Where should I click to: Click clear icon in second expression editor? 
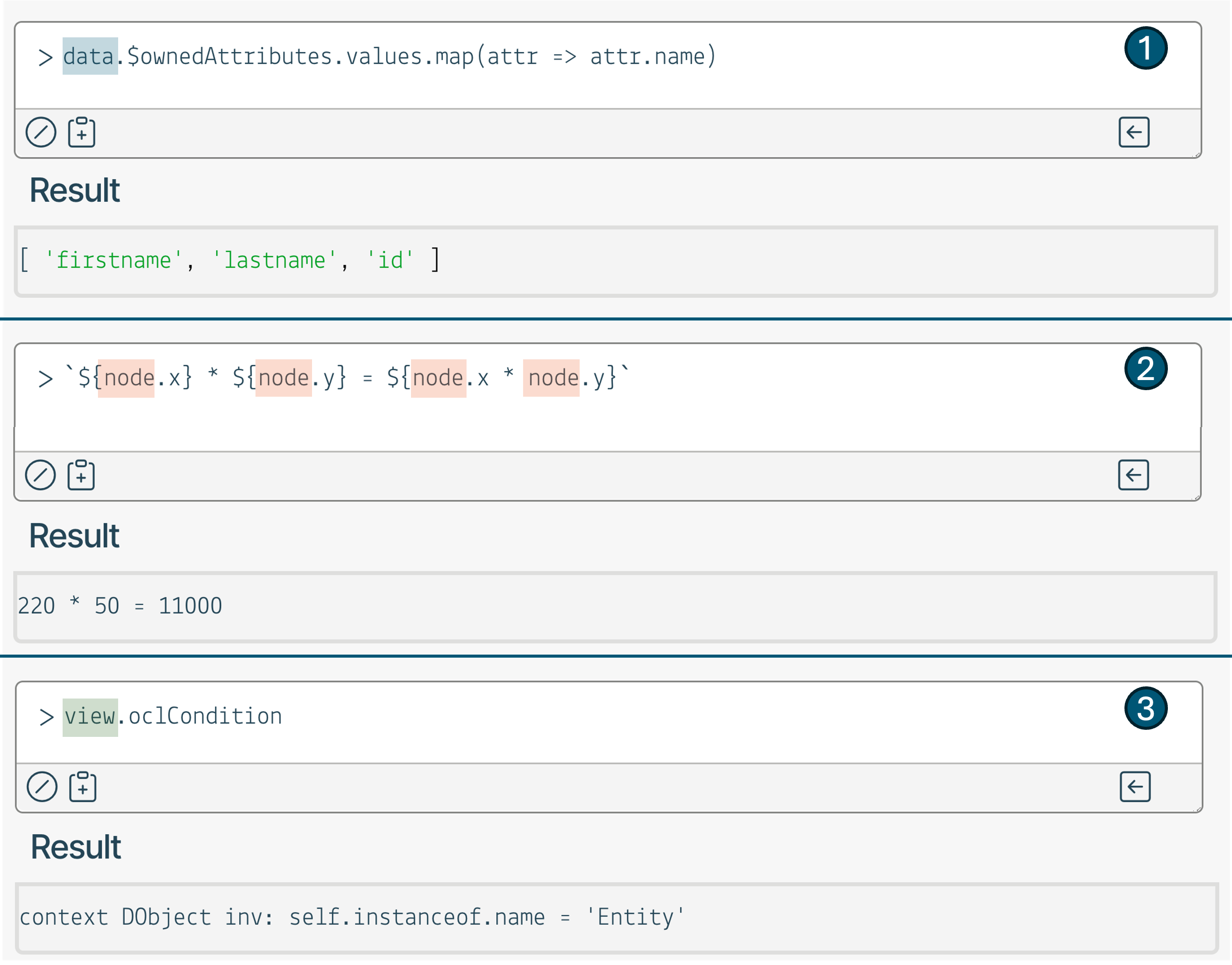tap(40, 474)
